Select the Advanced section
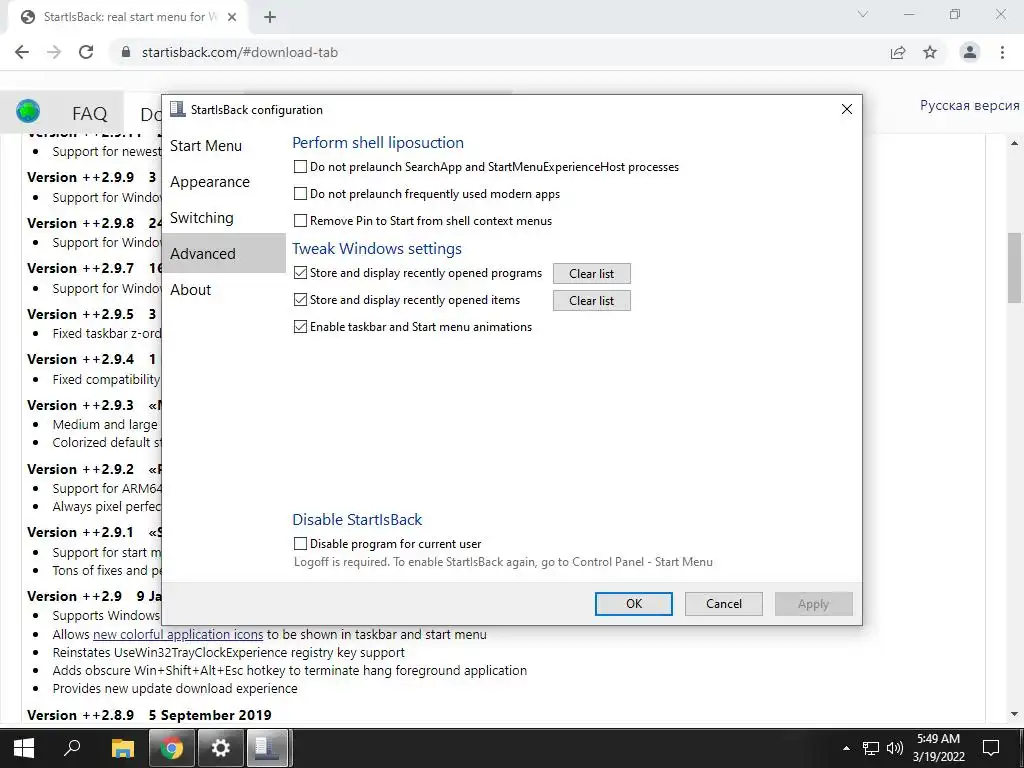 pos(223,253)
